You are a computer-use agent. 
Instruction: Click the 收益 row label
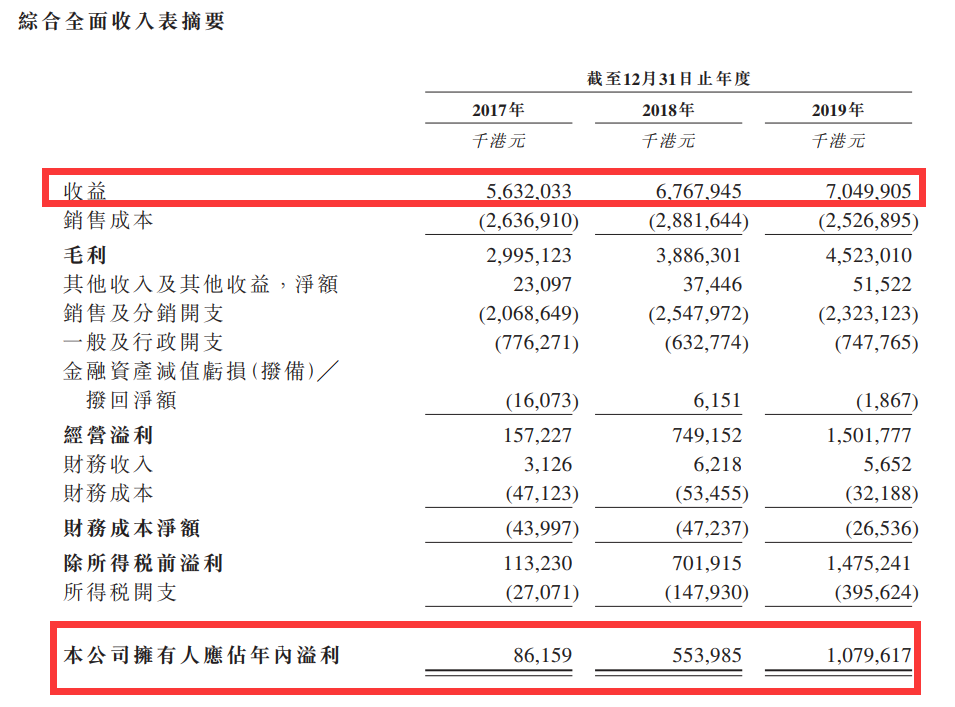pos(85,191)
